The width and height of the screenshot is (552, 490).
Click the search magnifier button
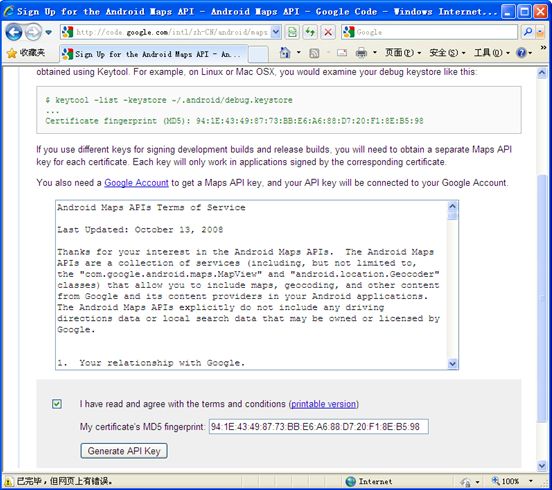[x=527, y=32]
